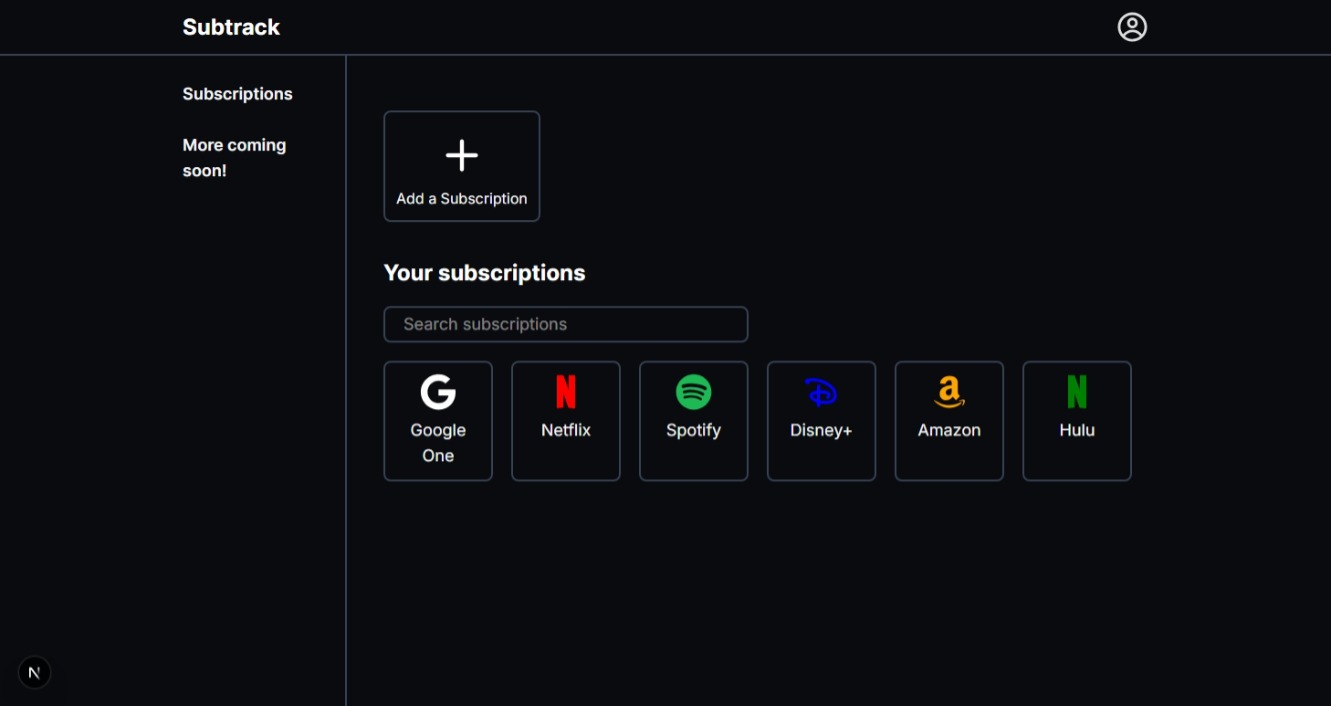Click the blue Disney+ logo
This screenshot has width=1331, height=706.
821,392
